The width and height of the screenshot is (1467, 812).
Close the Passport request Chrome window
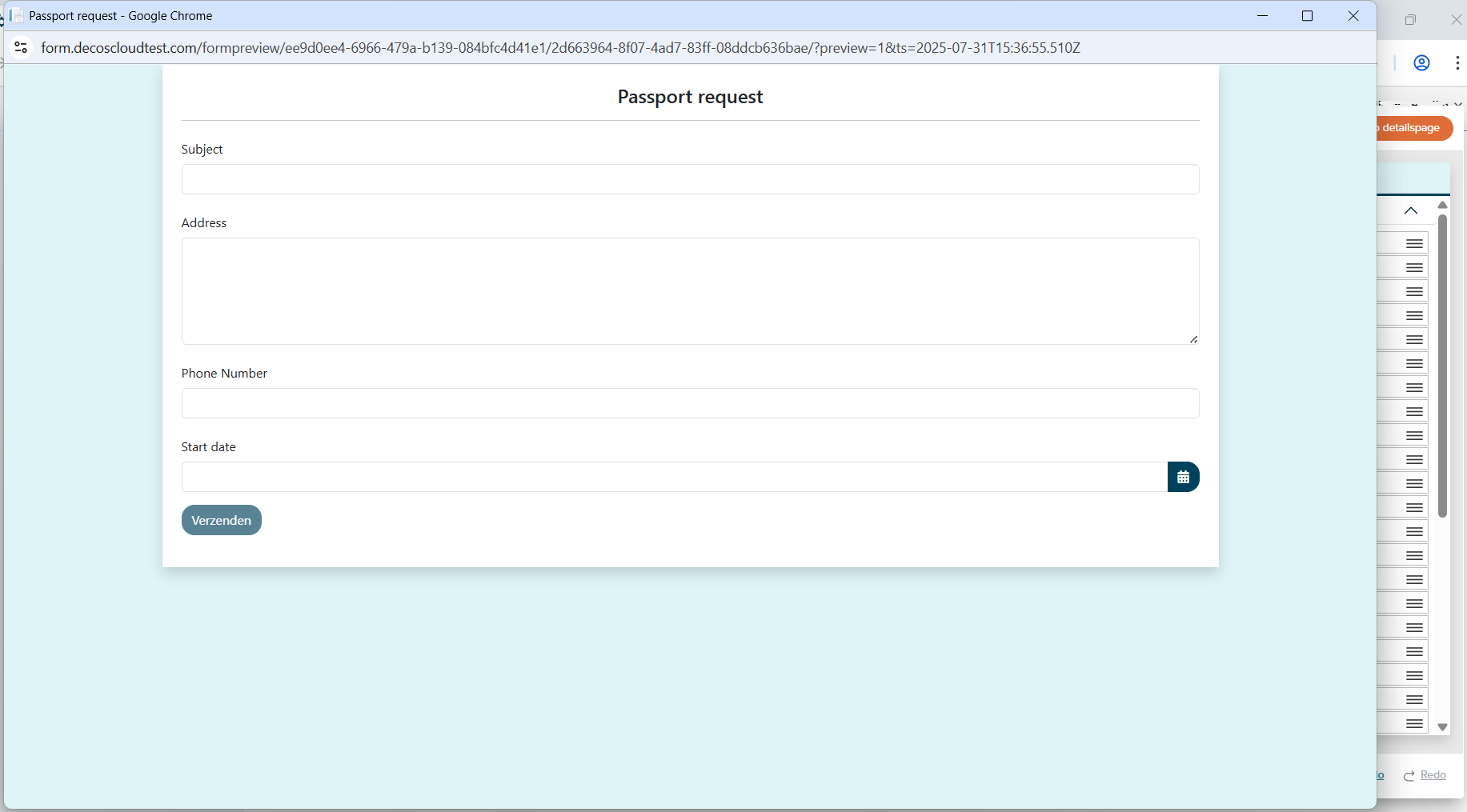[1353, 16]
